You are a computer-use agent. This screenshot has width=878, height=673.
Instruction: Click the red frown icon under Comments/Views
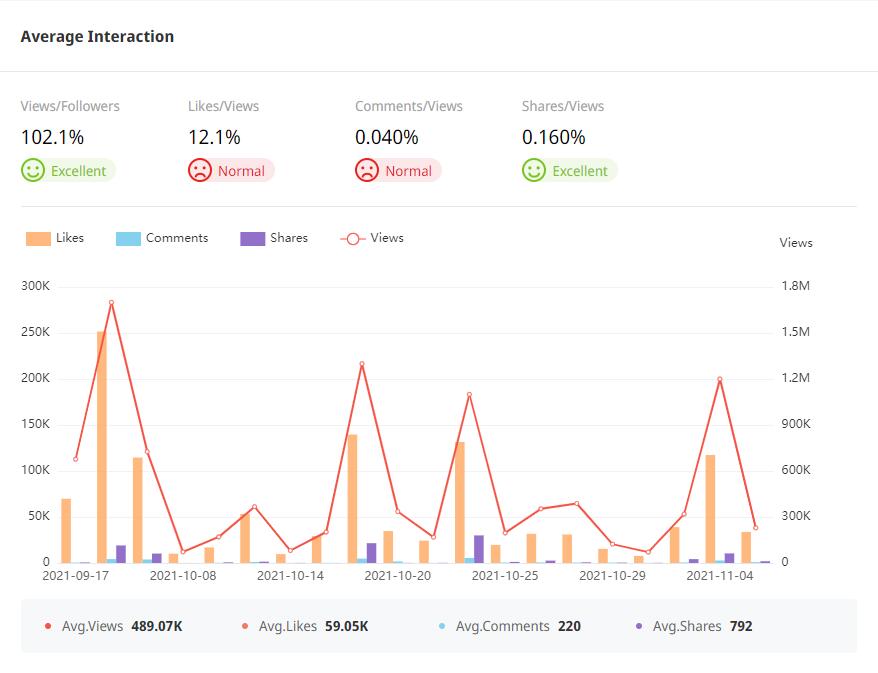pyautogui.click(x=367, y=171)
